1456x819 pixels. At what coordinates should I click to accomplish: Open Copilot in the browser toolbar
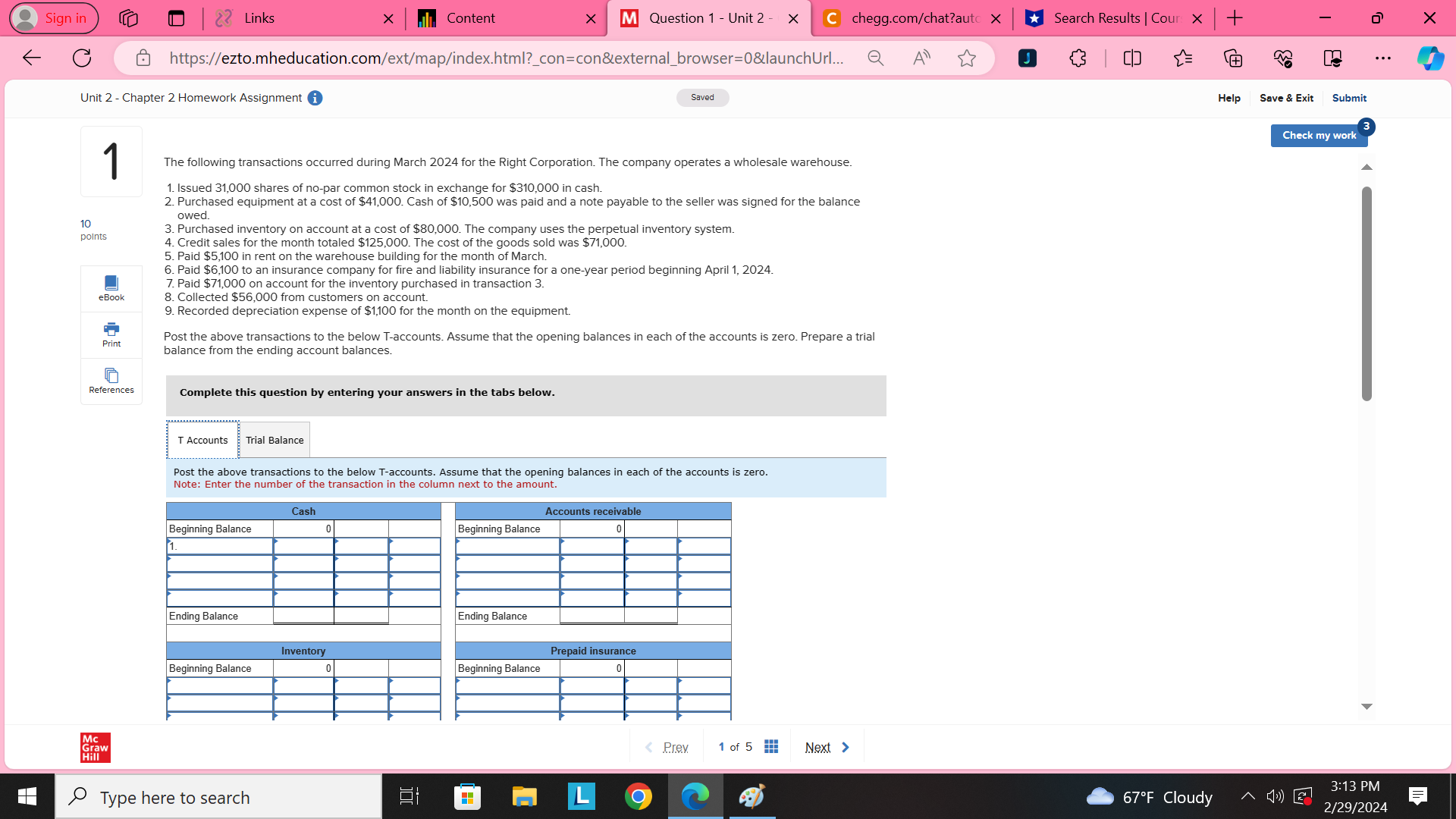[1430, 58]
